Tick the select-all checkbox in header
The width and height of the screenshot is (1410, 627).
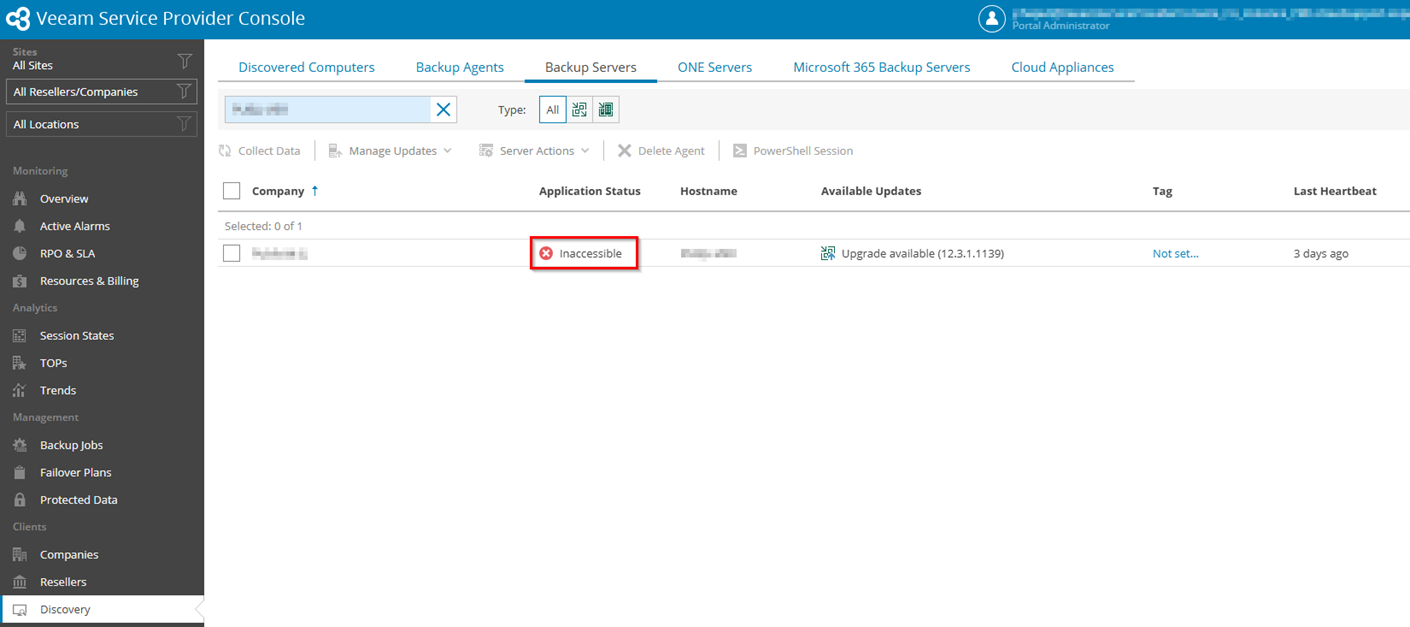[232, 191]
